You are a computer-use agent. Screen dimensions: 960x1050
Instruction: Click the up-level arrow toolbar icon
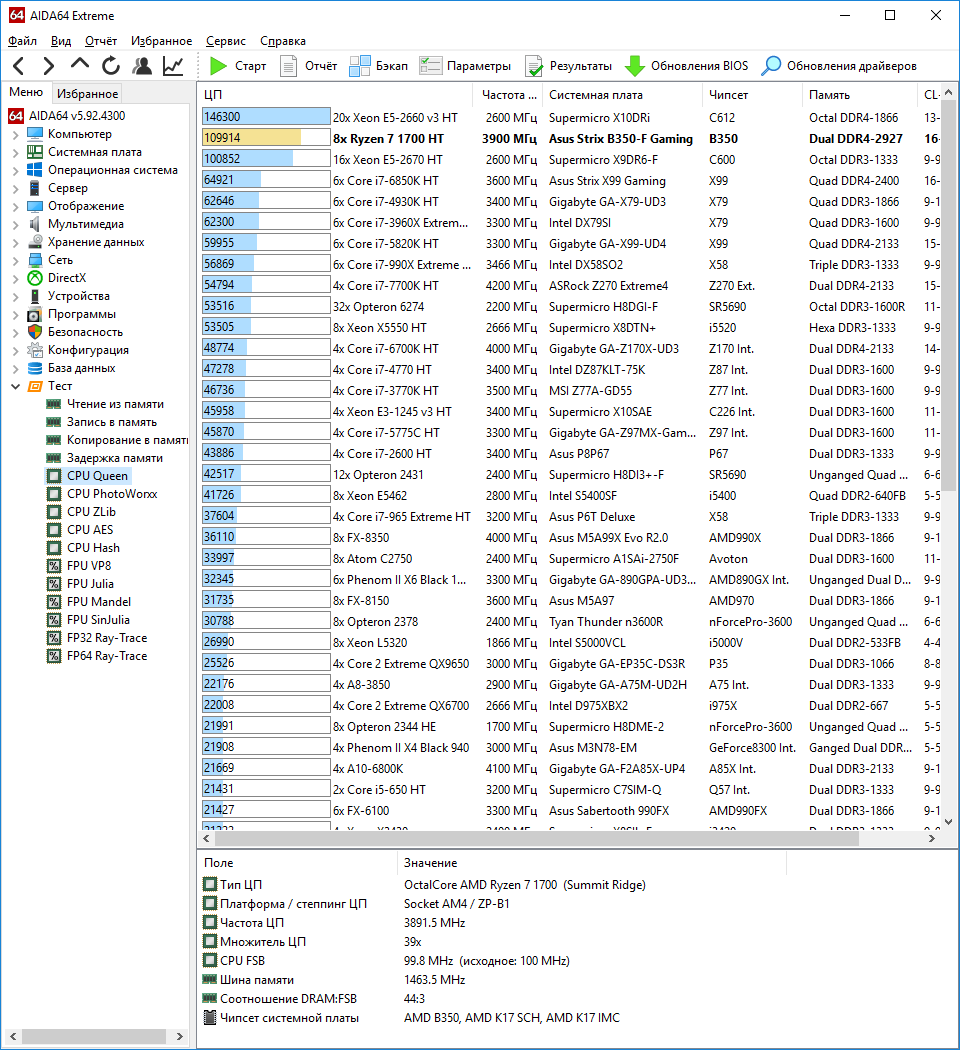click(x=80, y=65)
